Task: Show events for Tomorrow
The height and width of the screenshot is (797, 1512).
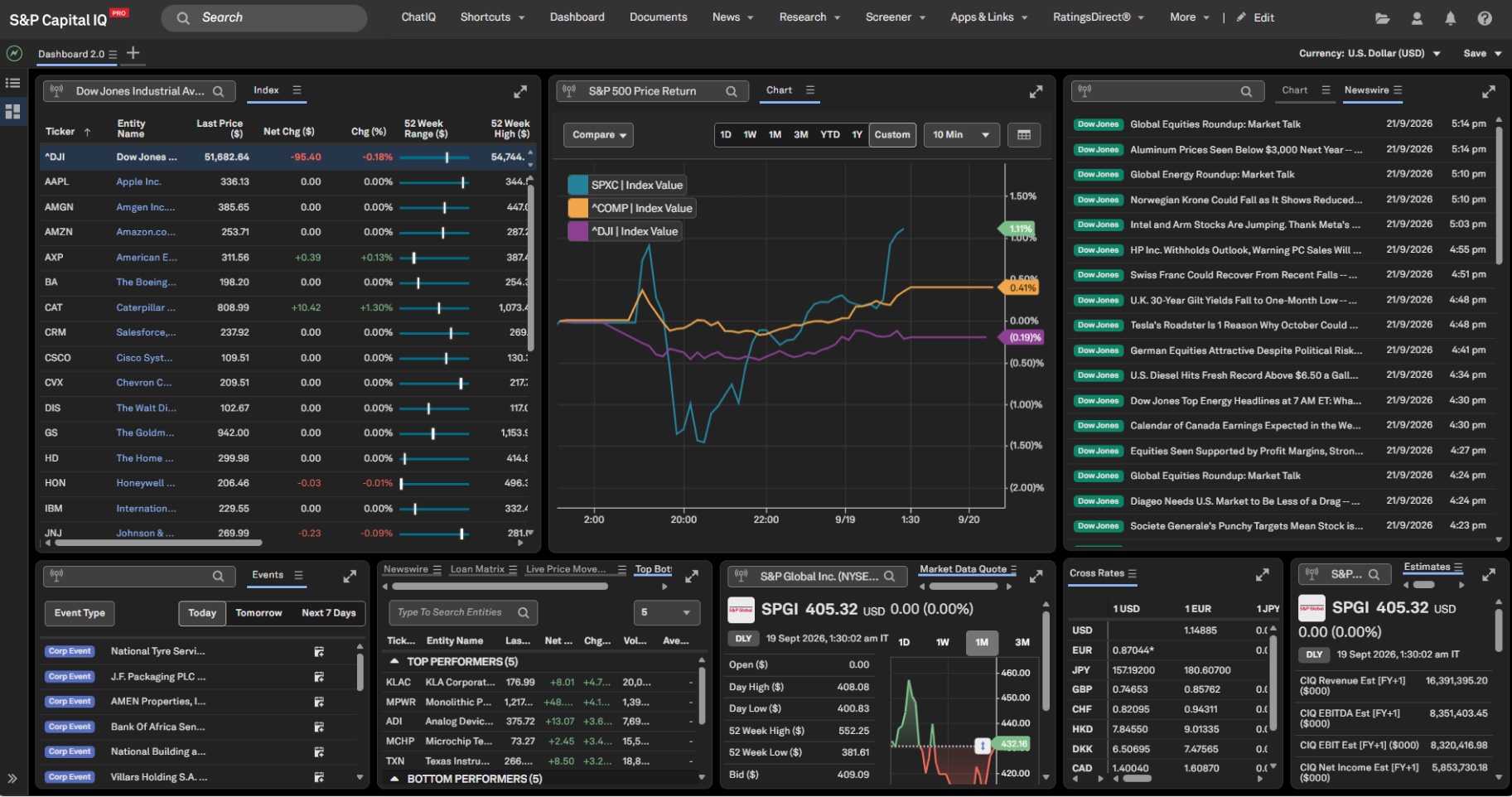Action: tap(258, 613)
